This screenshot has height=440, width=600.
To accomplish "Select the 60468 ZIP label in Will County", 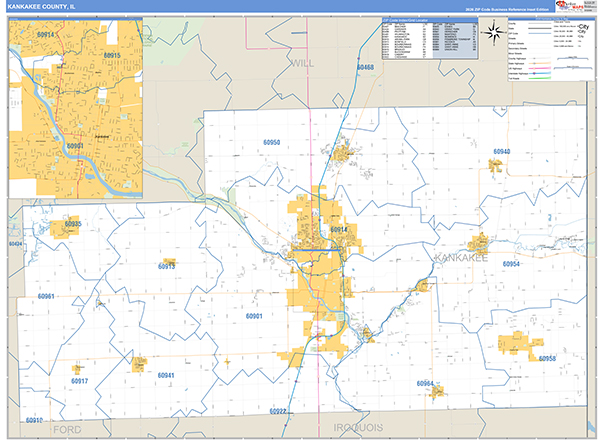I will [365, 67].
